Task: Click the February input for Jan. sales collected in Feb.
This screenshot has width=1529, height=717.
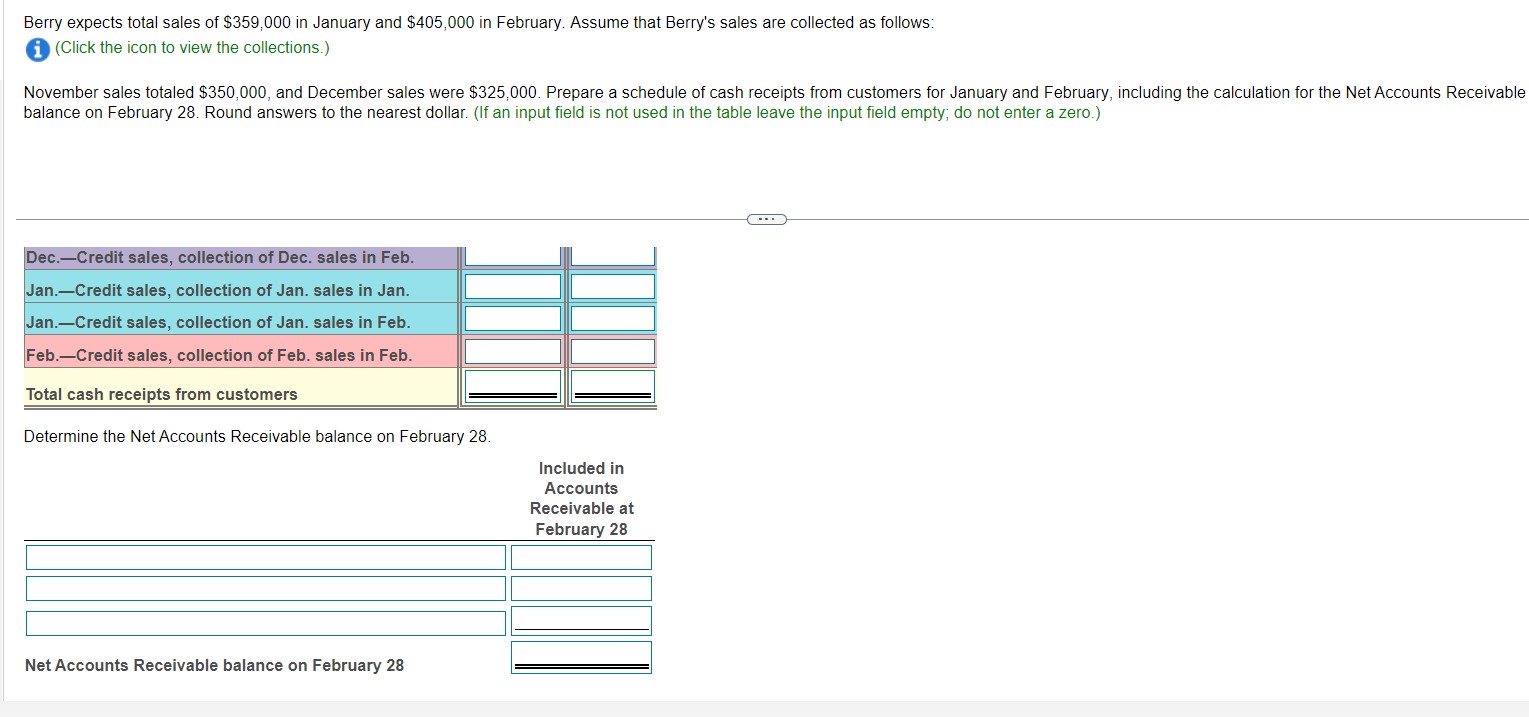Action: tap(612, 318)
